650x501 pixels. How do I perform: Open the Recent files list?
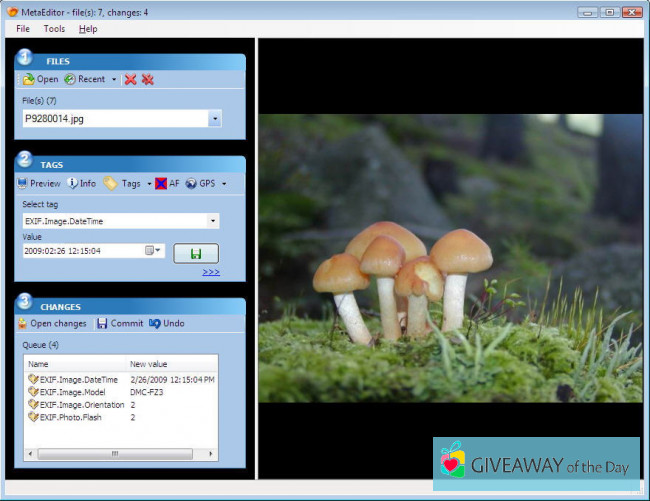[90, 79]
